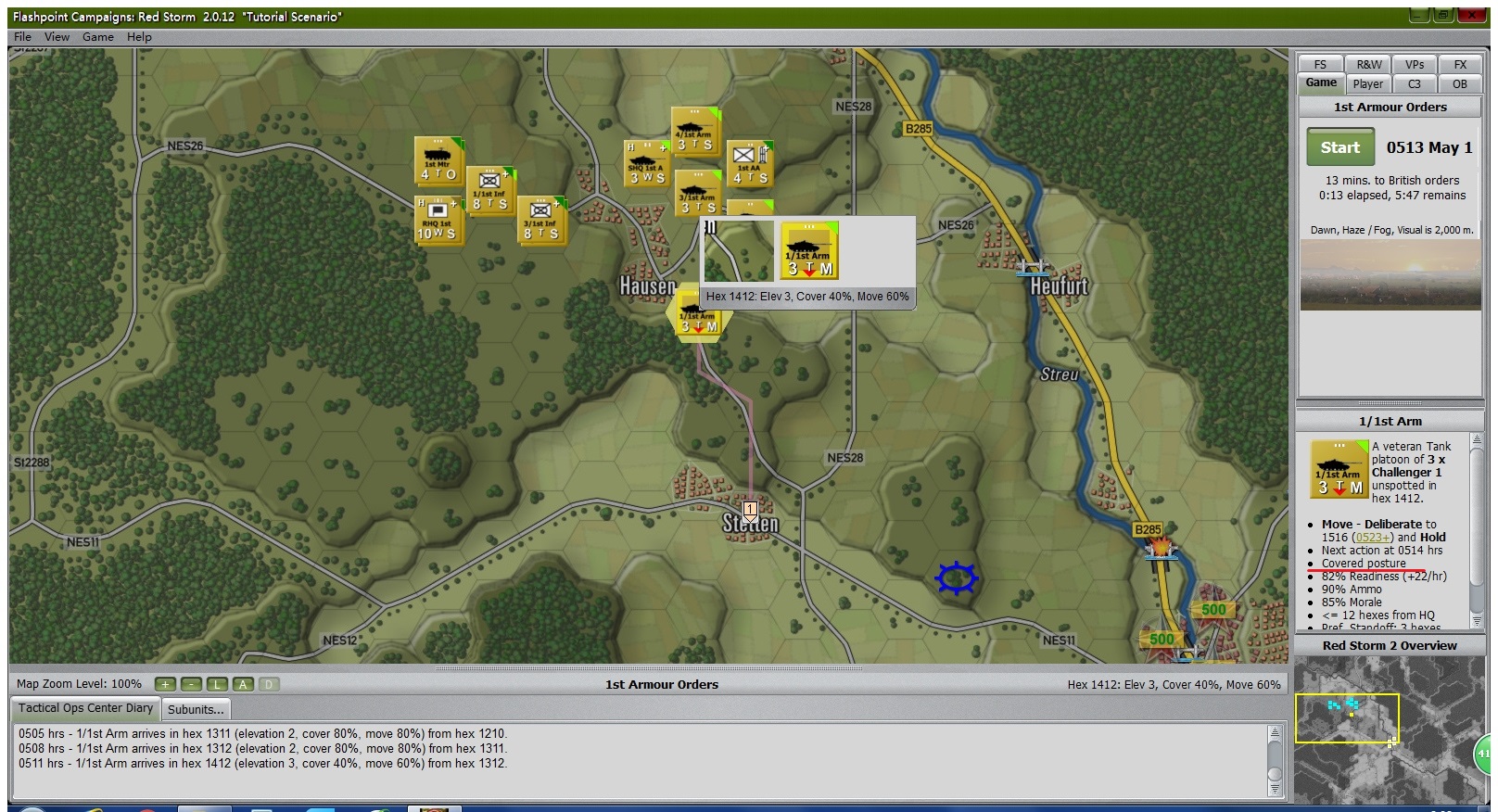
Task: Open the Subunits... tab
Action: coord(196,709)
